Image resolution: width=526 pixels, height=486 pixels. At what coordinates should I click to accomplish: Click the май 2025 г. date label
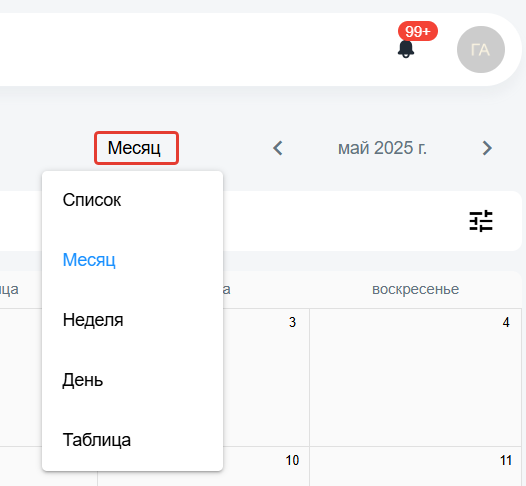click(382, 148)
